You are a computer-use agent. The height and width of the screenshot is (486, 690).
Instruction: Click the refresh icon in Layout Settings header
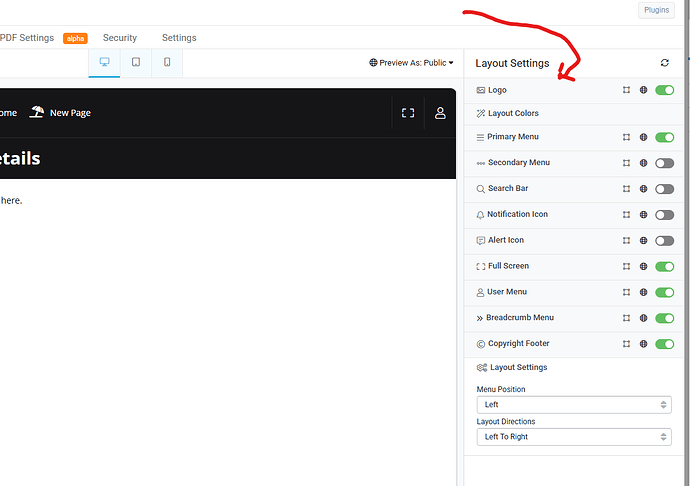[x=664, y=63]
